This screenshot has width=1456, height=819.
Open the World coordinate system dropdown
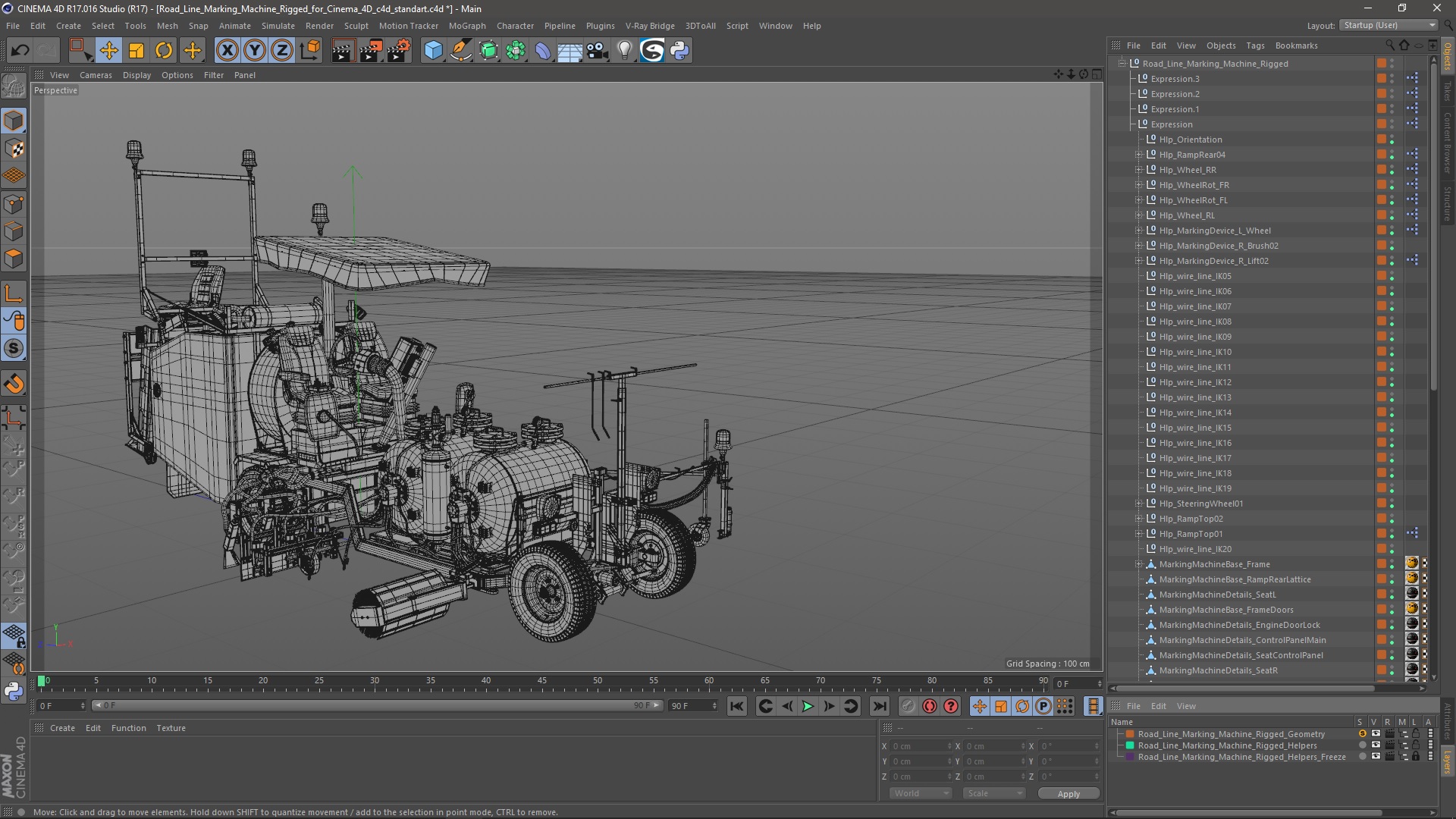click(x=921, y=793)
